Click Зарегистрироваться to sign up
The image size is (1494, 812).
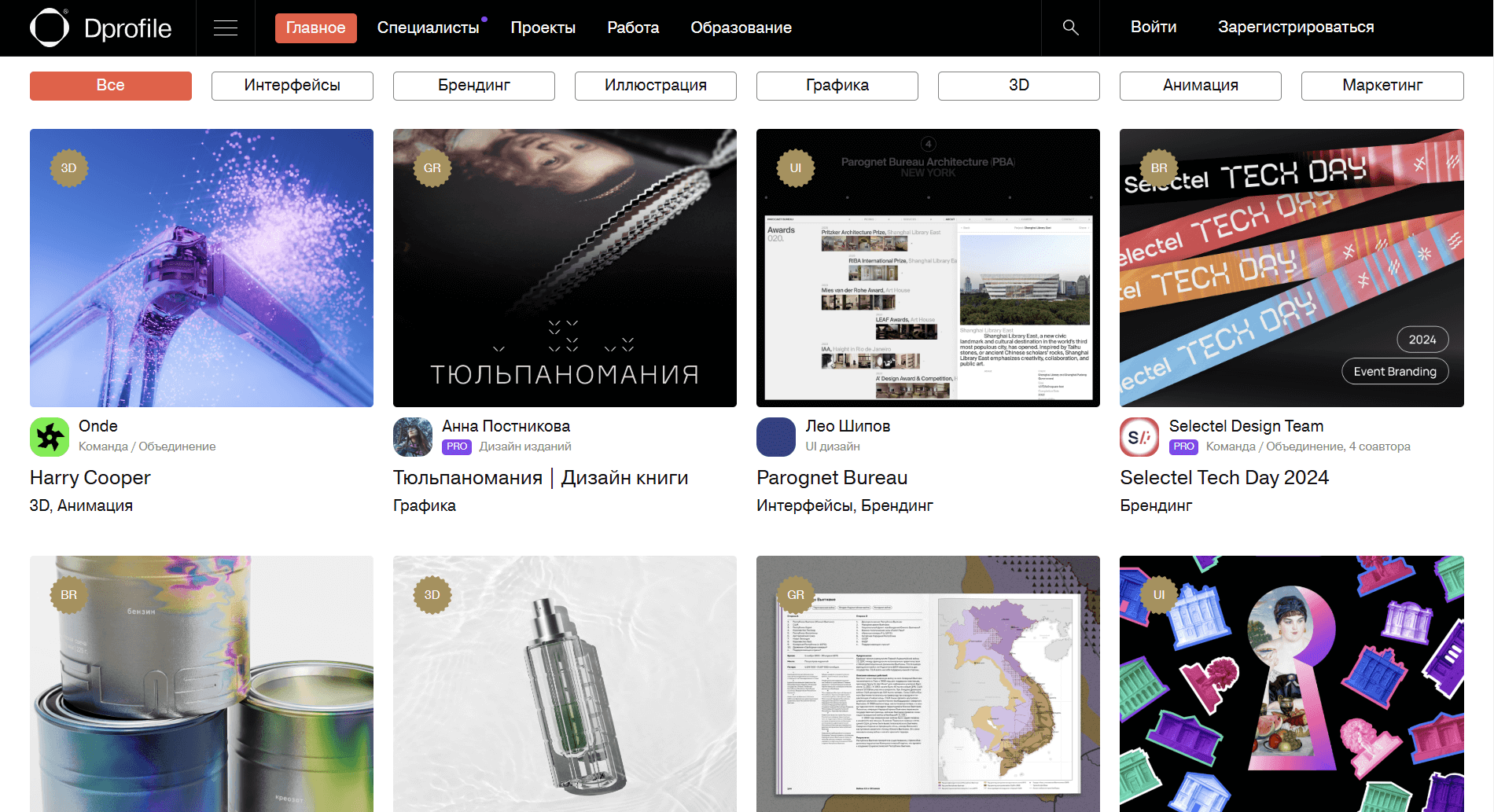[x=1296, y=28]
